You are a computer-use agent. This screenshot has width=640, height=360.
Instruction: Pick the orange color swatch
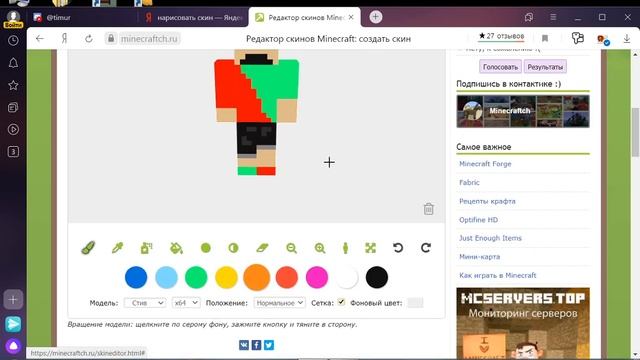pos(256,277)
